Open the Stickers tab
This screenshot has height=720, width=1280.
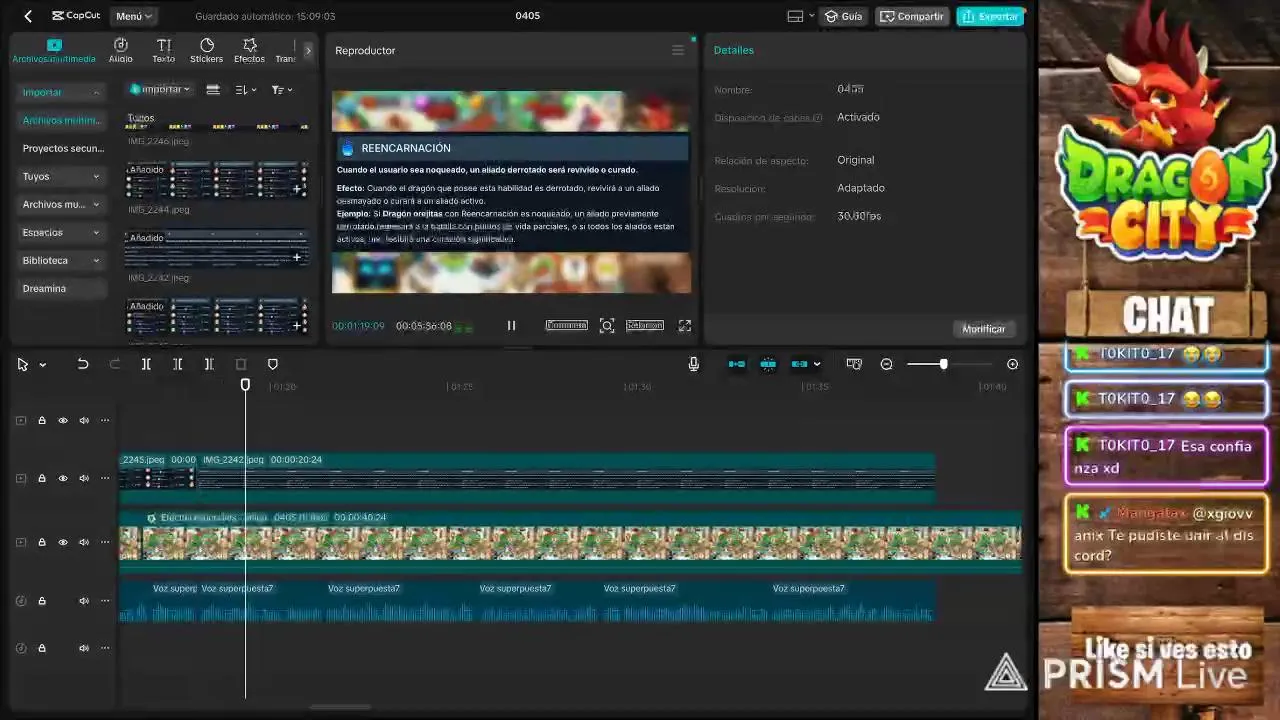[206, 50]
